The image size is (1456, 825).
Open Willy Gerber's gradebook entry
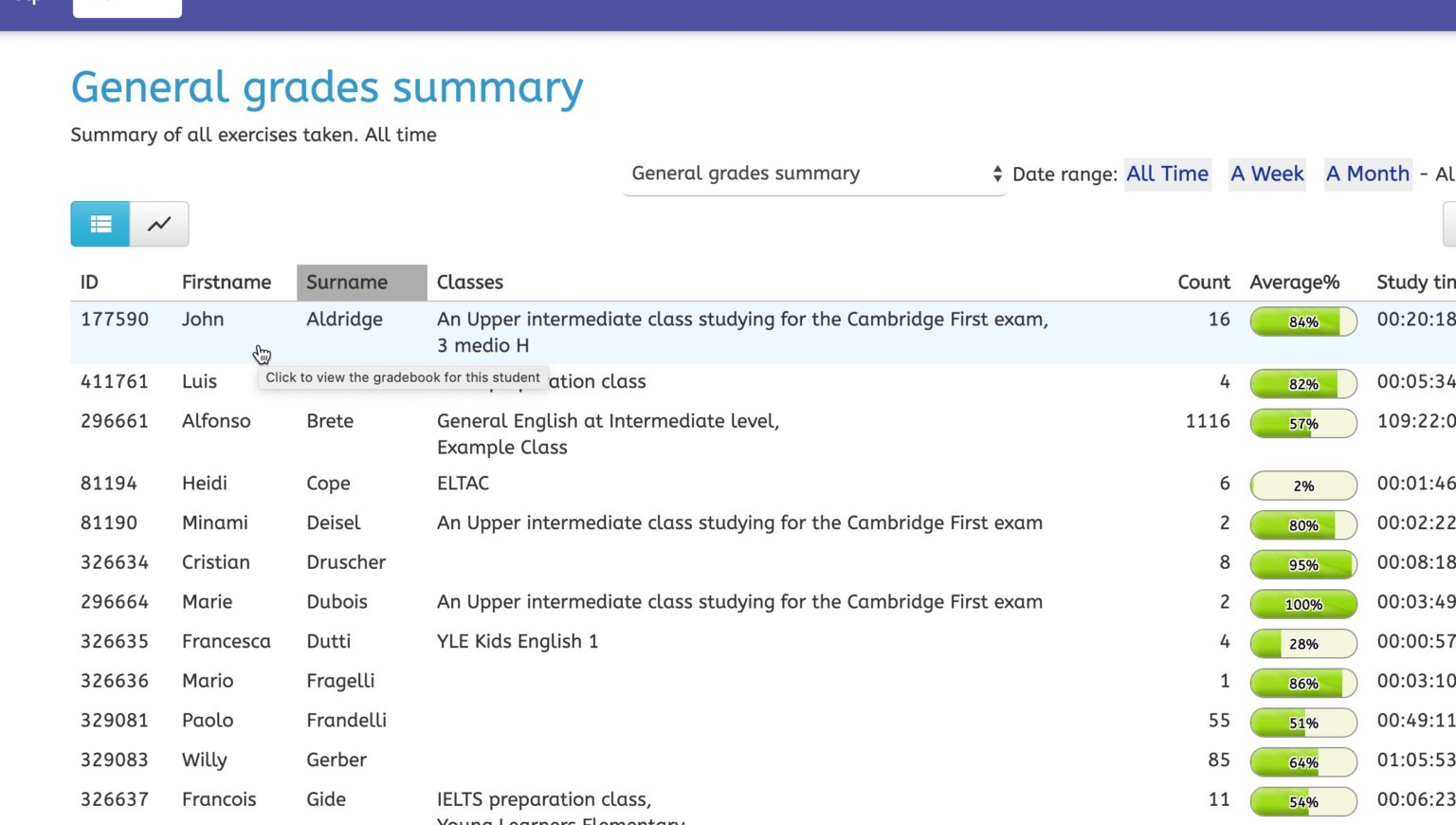336,761
